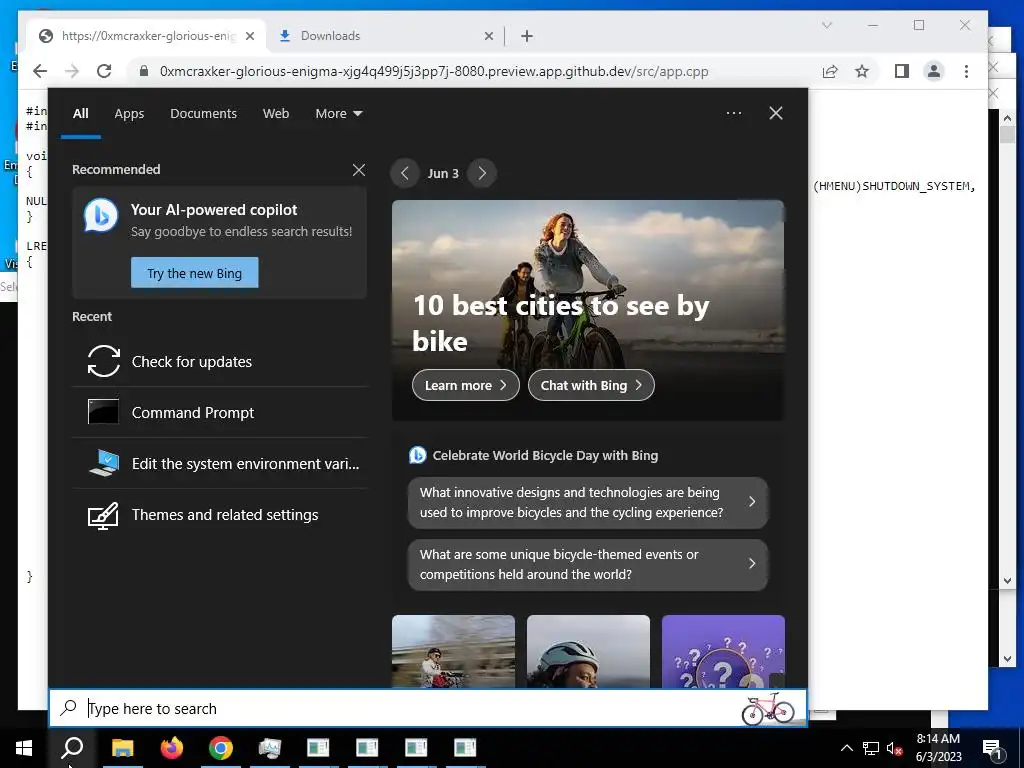This screenshot has width=1024, height=768.
Task: Show hidden system tray icons
Action: click(846, 748)
